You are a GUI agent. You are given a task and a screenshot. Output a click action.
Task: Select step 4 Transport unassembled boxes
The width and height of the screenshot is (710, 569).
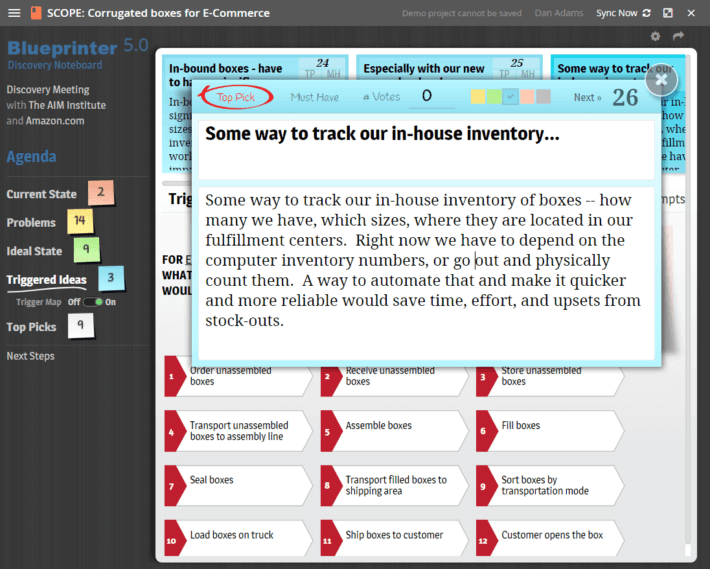click(238, 431)
